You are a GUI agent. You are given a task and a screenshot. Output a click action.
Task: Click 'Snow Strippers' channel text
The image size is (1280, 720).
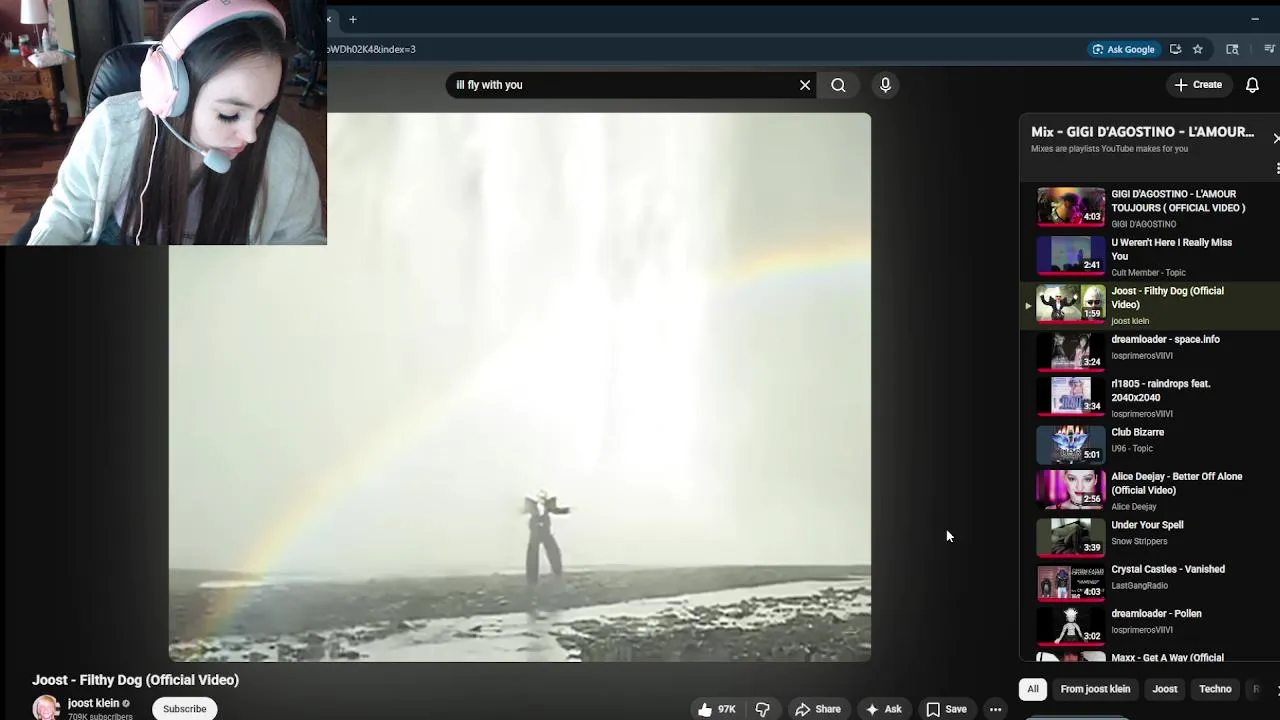click(x=1139, y=541)
